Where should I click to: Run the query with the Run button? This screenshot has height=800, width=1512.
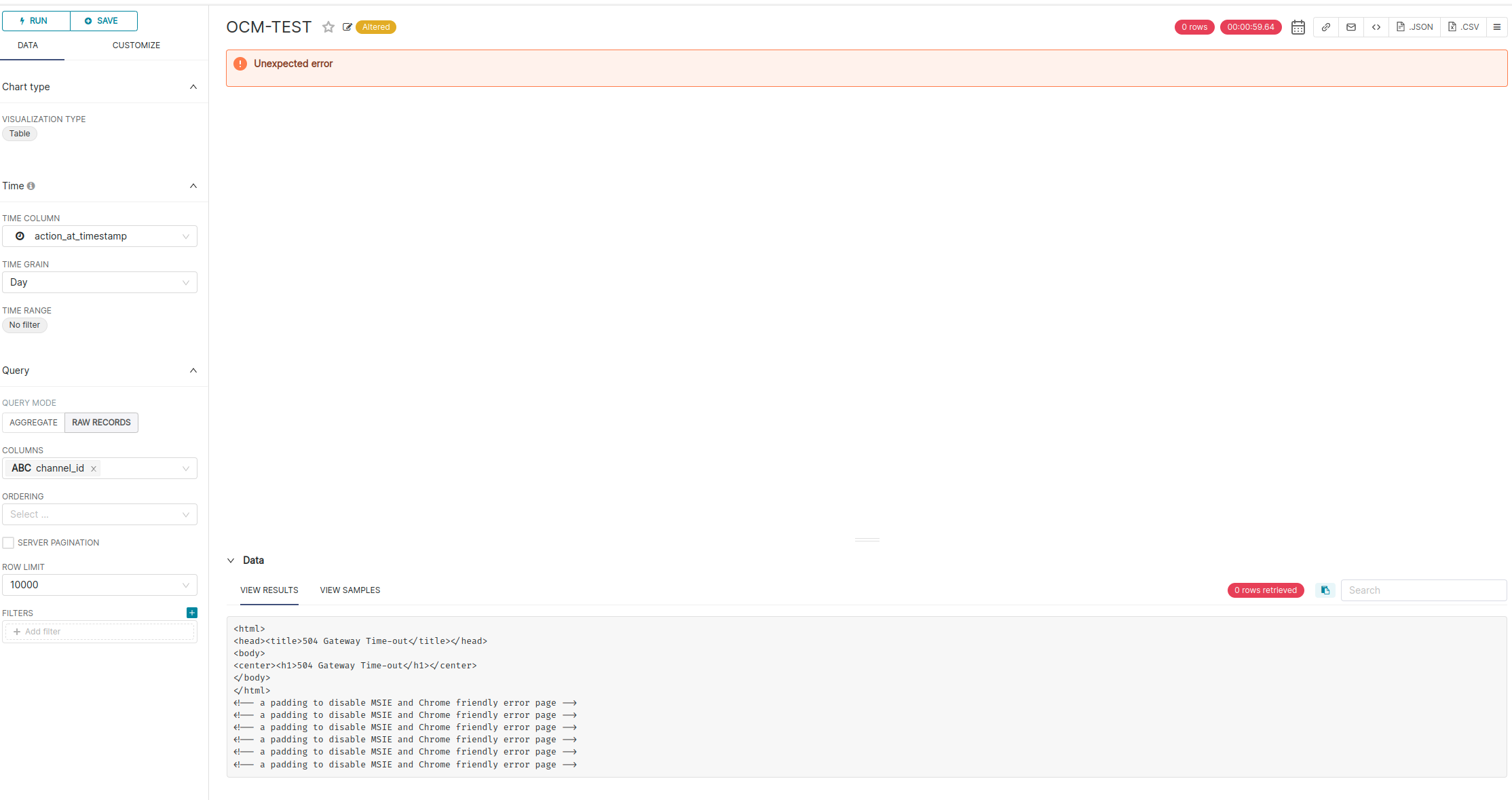(x=35, y=20)
